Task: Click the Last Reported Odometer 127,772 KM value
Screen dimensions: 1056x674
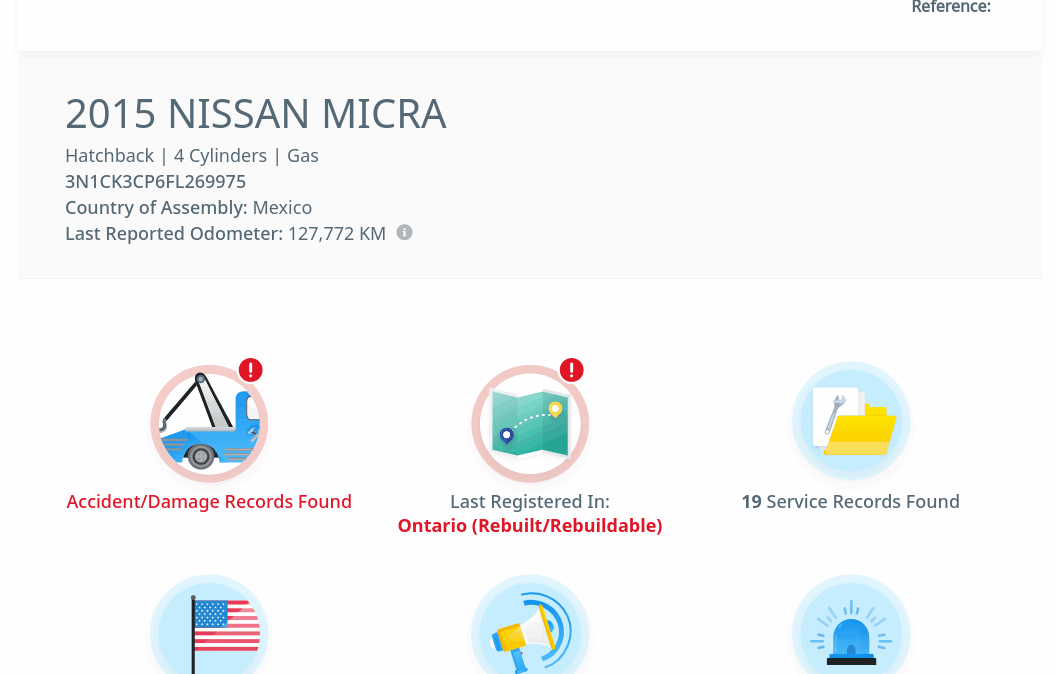Action: 337,234
